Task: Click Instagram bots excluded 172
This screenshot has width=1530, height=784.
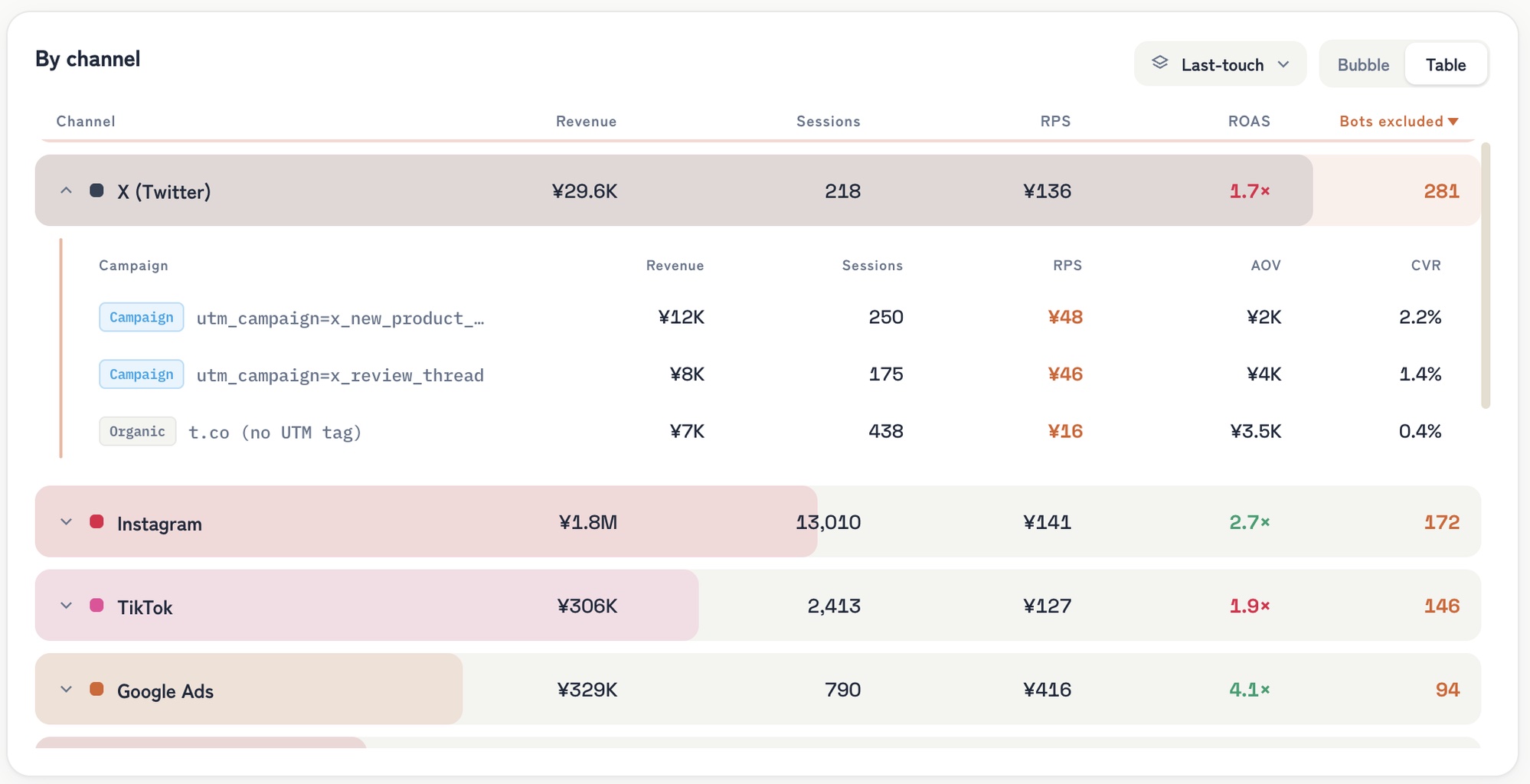Action: click(1441, 522)
